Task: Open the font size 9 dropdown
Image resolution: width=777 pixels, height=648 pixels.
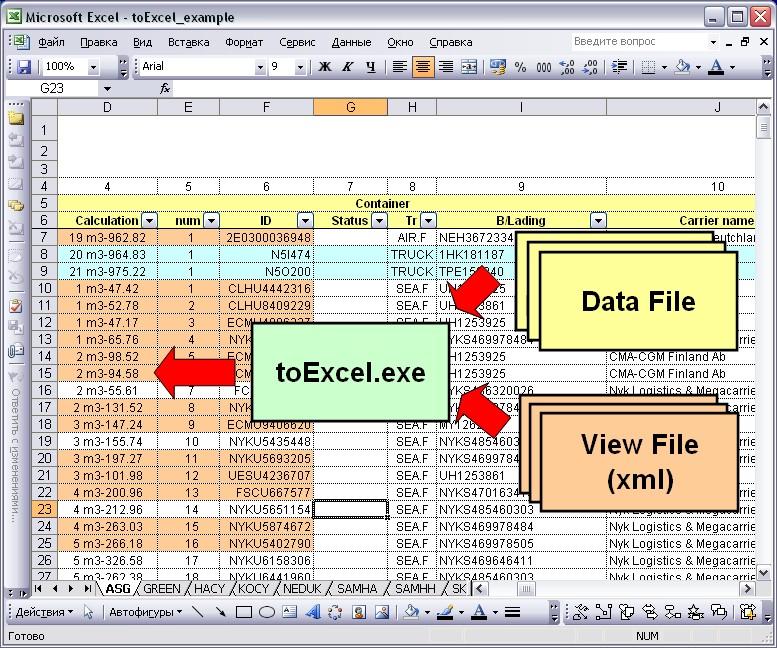Action: pyautogui.click(x=300, y=66)
